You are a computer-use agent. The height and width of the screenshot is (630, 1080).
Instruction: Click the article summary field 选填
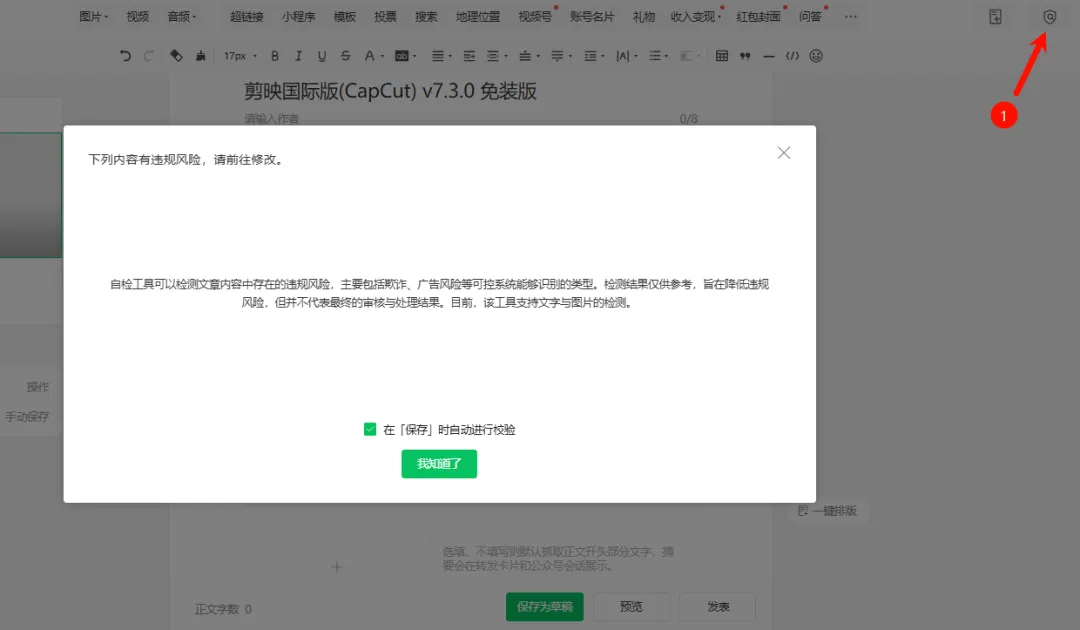[x=559, y=558]
